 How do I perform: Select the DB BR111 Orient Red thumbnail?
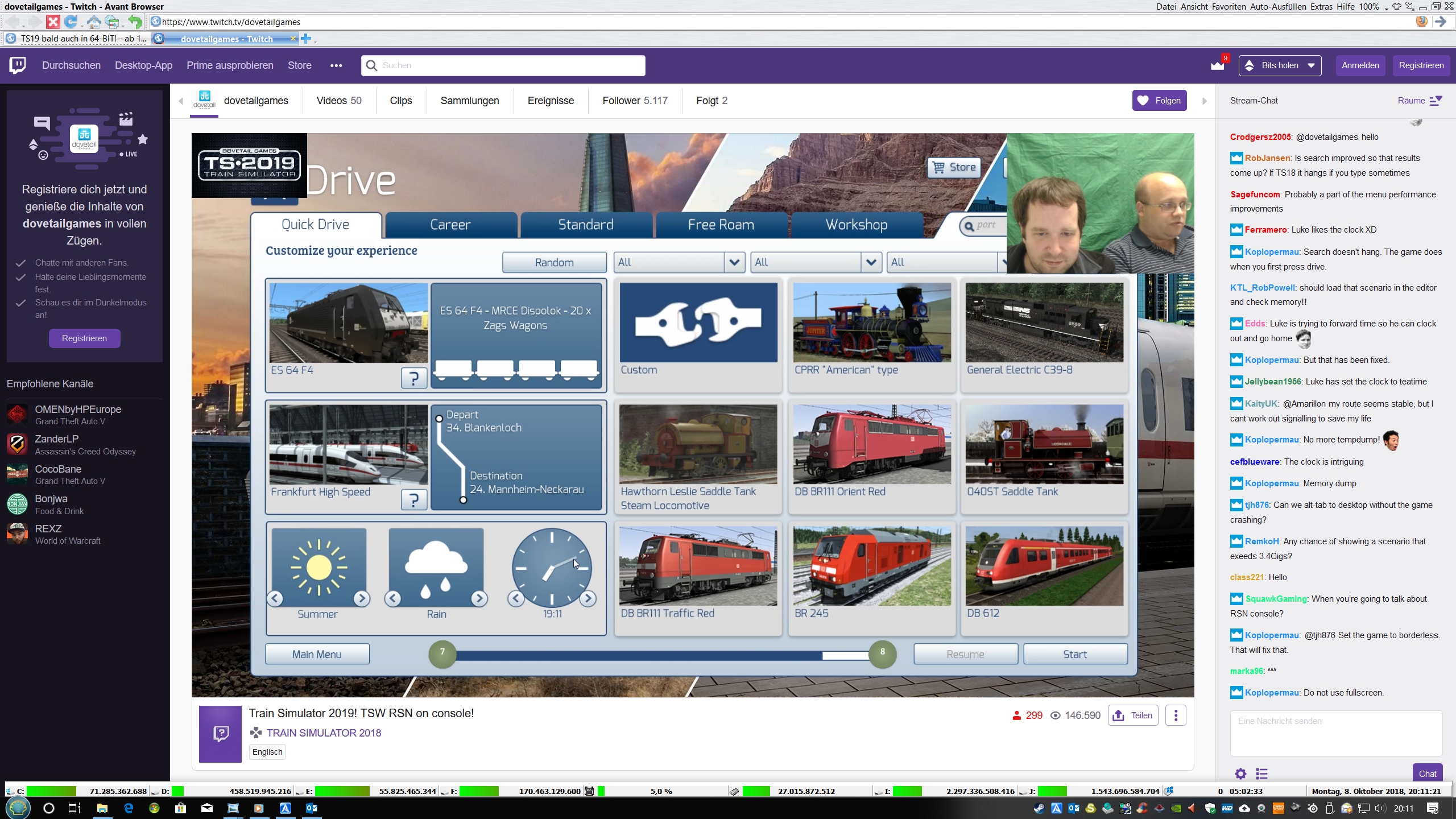[872, 444]
